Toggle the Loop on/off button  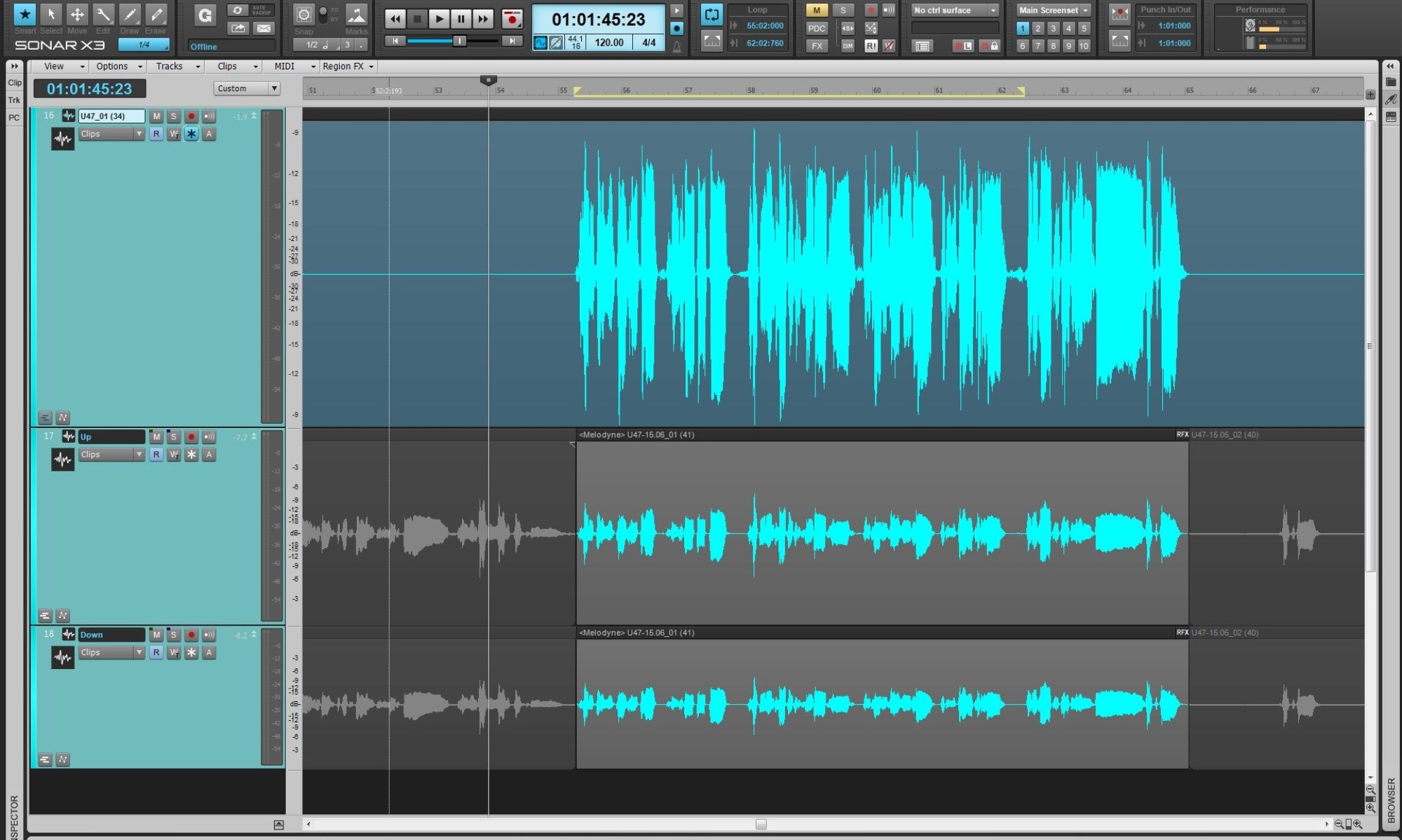(712, 15)
